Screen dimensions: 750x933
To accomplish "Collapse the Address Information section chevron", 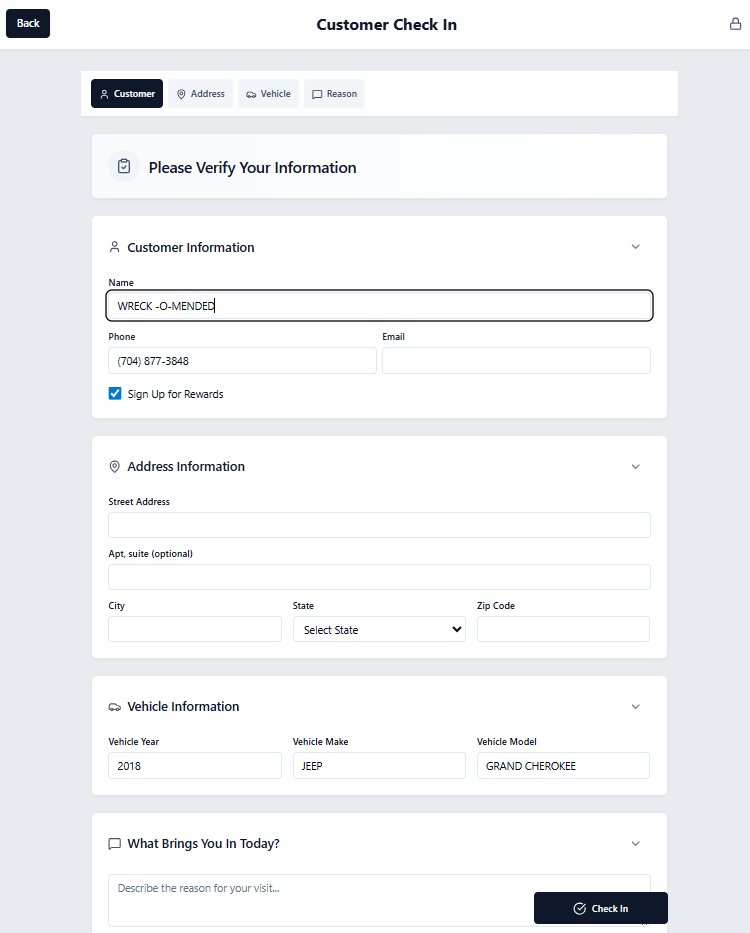I will [x=635, y=466].
